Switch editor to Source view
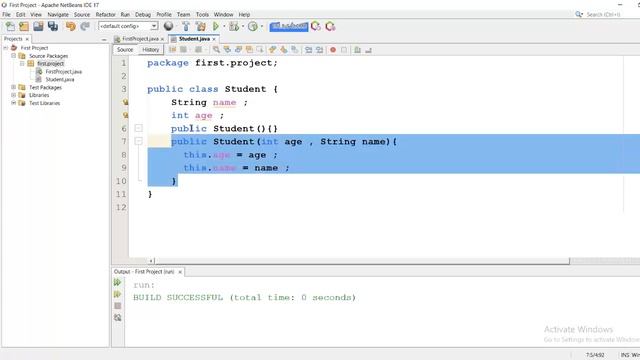Image resolution: width=640 pixels, height=360 pixels. (x=125, y=49)
